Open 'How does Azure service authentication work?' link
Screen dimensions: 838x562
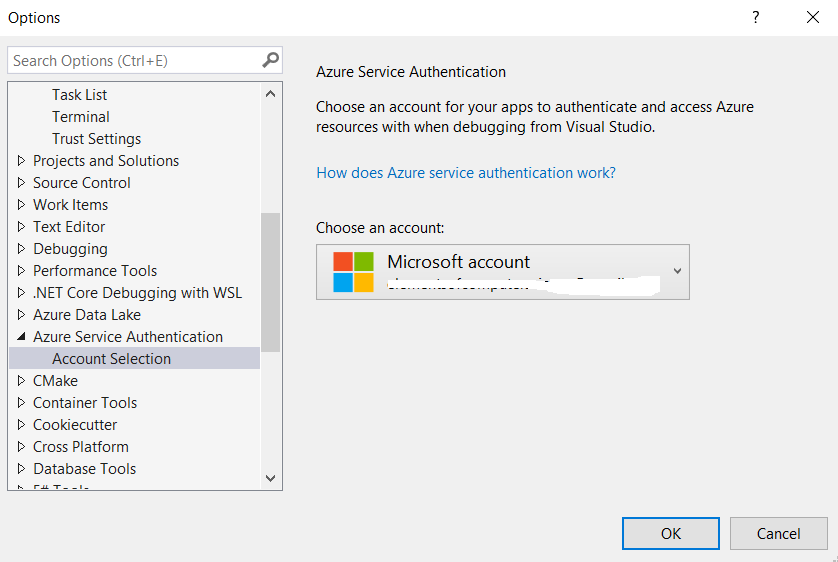pos(466,173)
